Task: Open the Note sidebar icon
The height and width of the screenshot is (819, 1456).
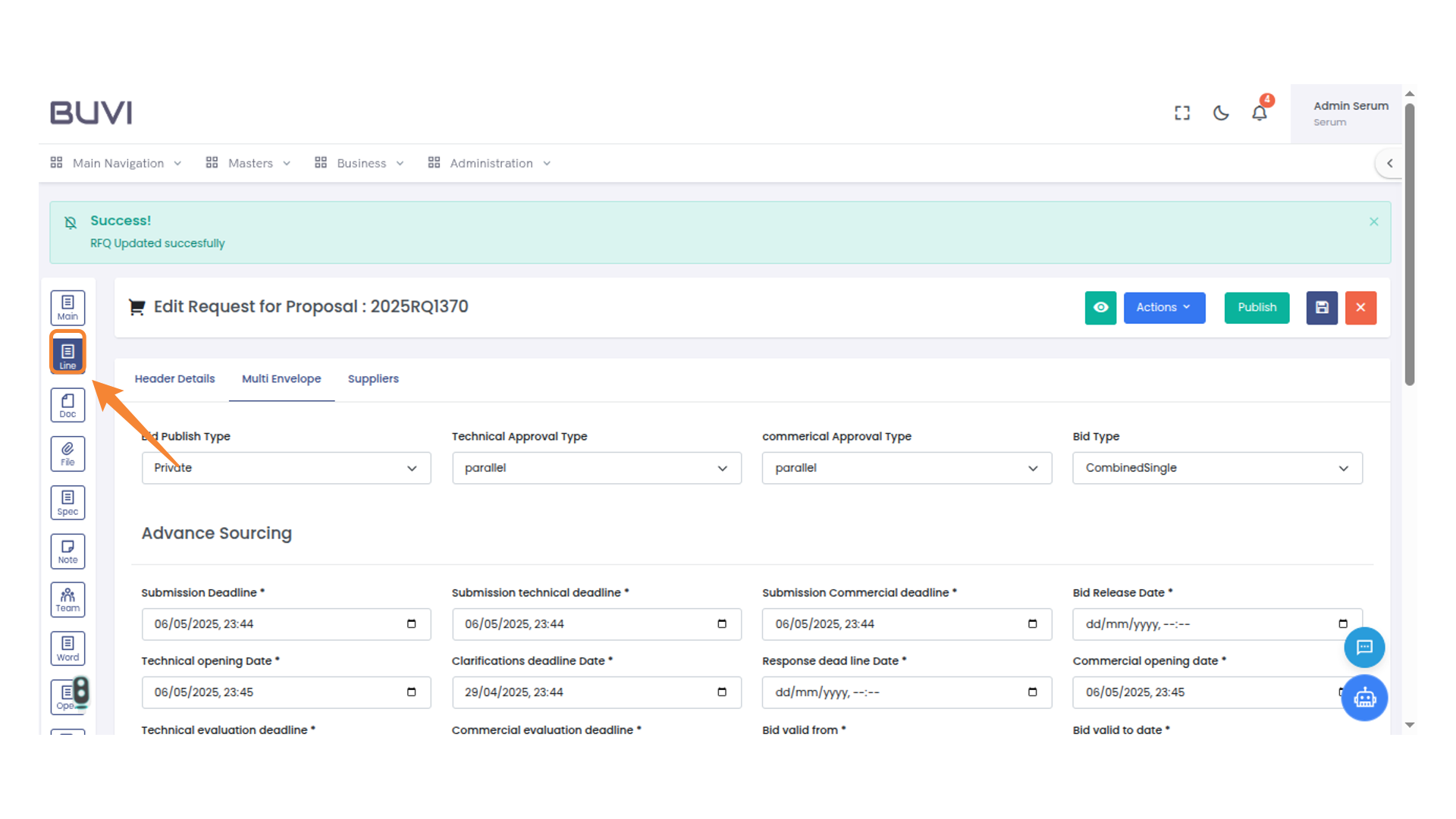Action: 67,551
